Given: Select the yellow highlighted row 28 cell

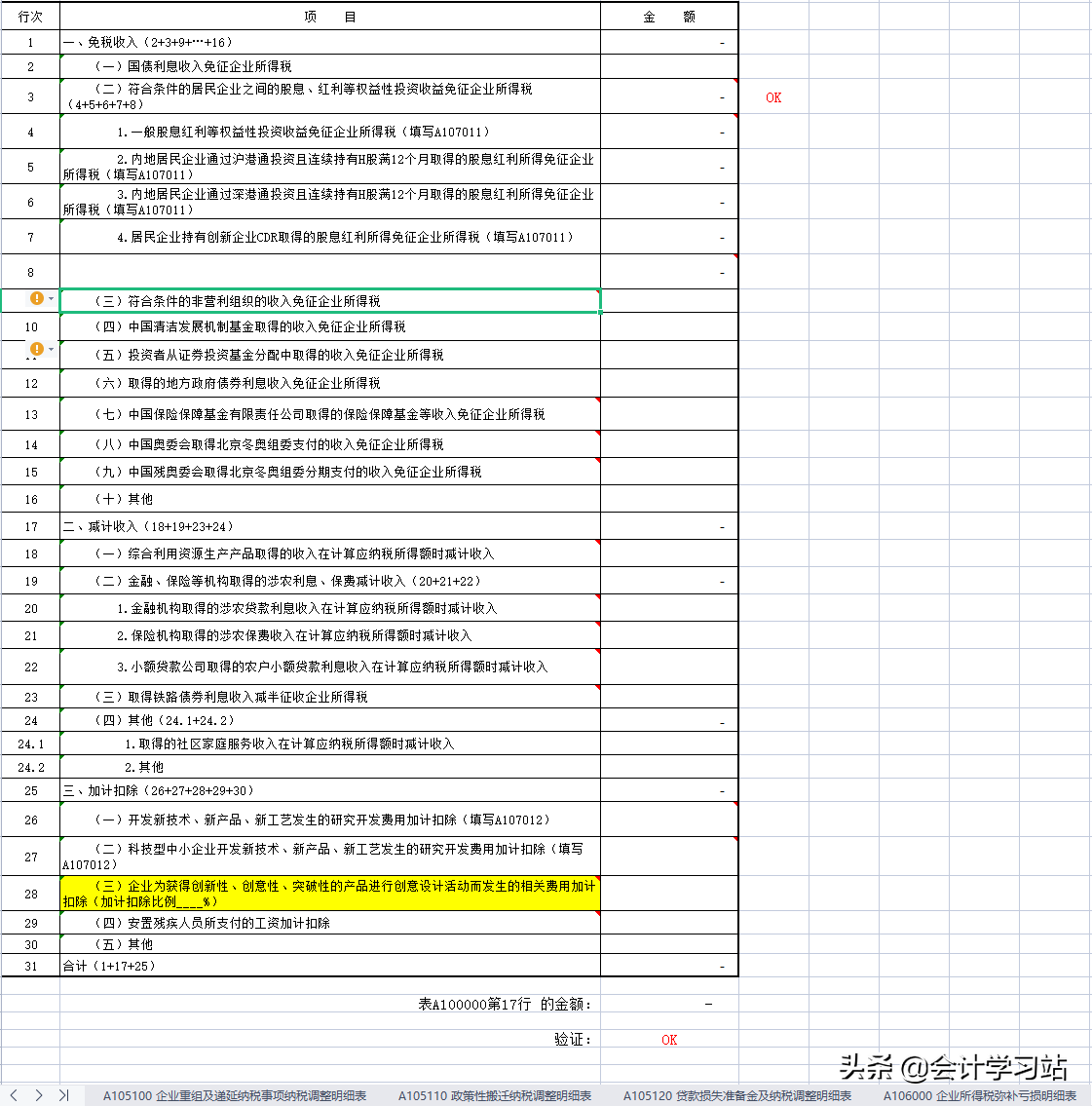Looking at the screenshot, I should click(x=330, y=892).
